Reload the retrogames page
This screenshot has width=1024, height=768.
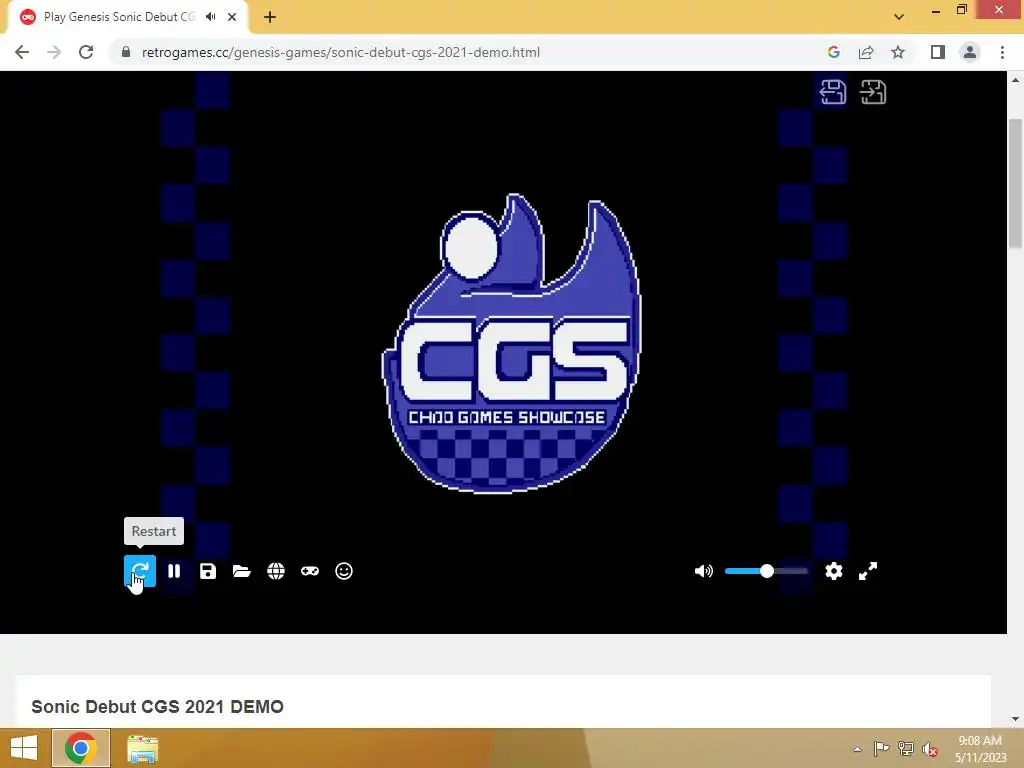click(86, 52)
